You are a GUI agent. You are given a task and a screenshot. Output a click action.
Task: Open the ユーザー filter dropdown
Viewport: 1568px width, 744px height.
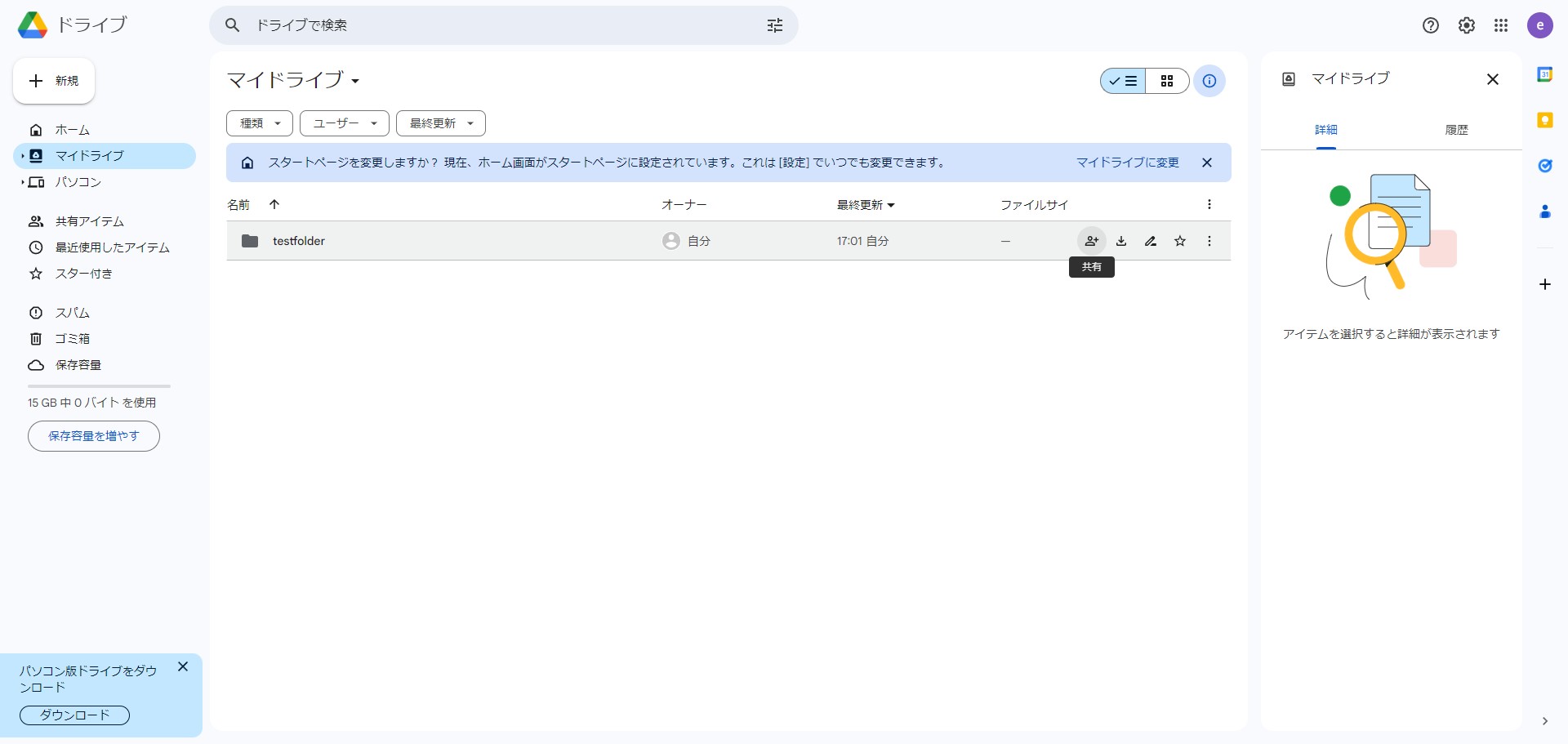(345, 123)
